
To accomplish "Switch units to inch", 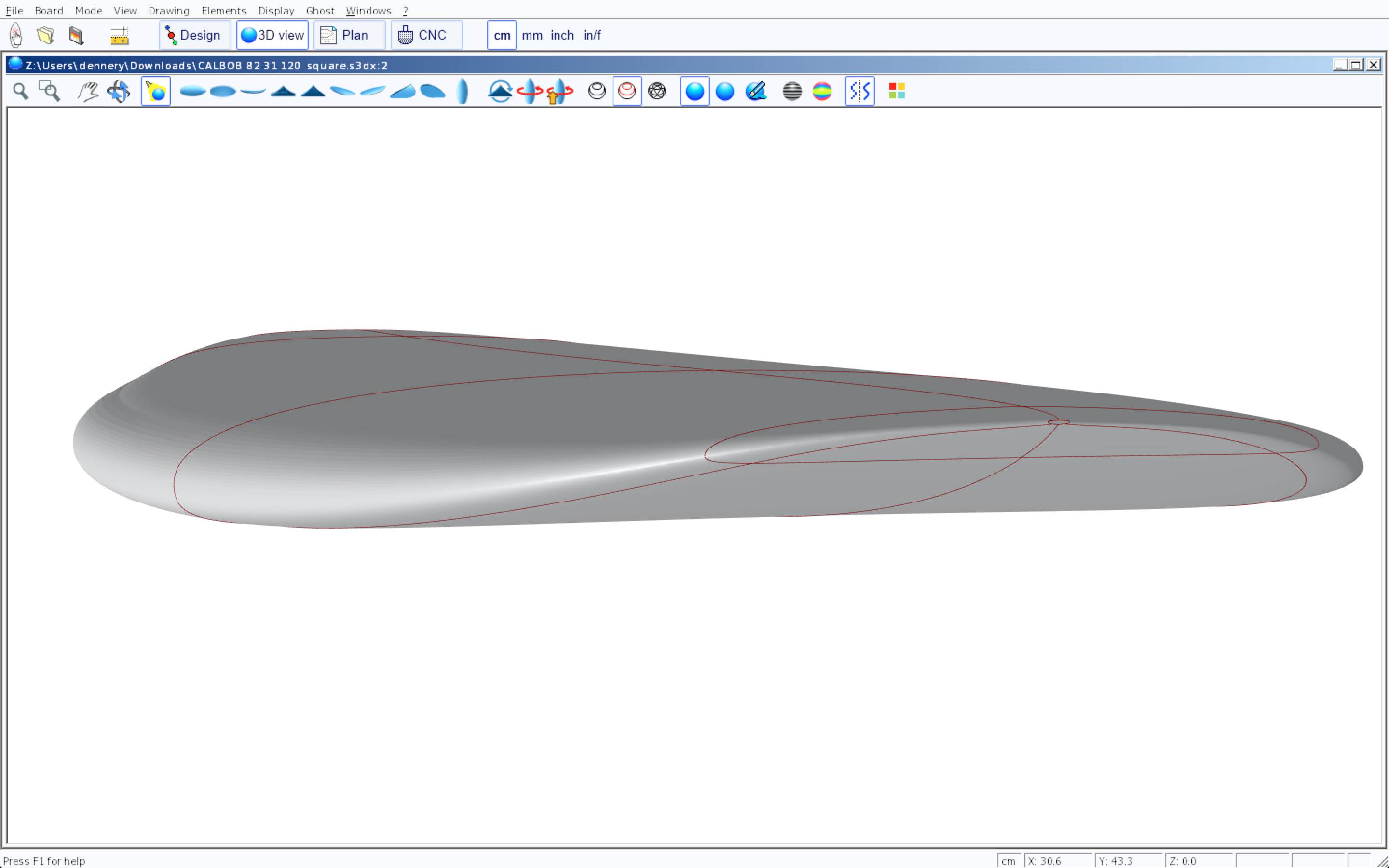I will pyautogui.click(x=562, y=36).
